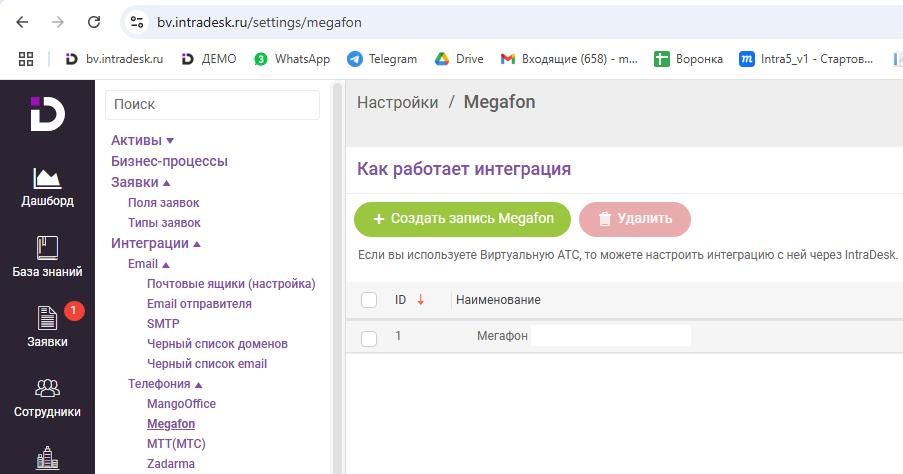Open Email отправителя settings
This screenshot has height=474, width=903.
199,304
